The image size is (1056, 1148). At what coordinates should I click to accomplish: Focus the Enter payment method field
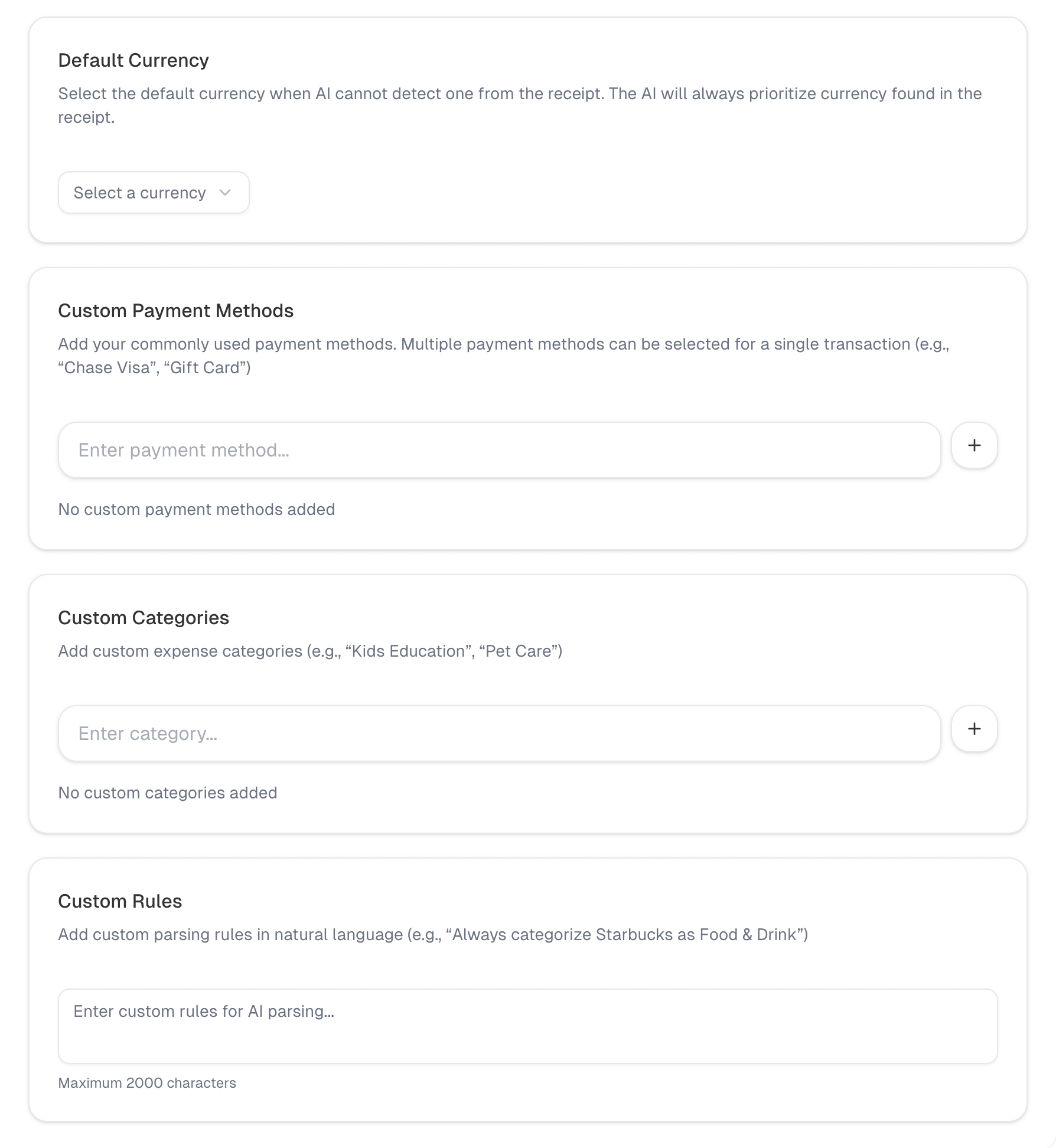[x=499, y=450]
